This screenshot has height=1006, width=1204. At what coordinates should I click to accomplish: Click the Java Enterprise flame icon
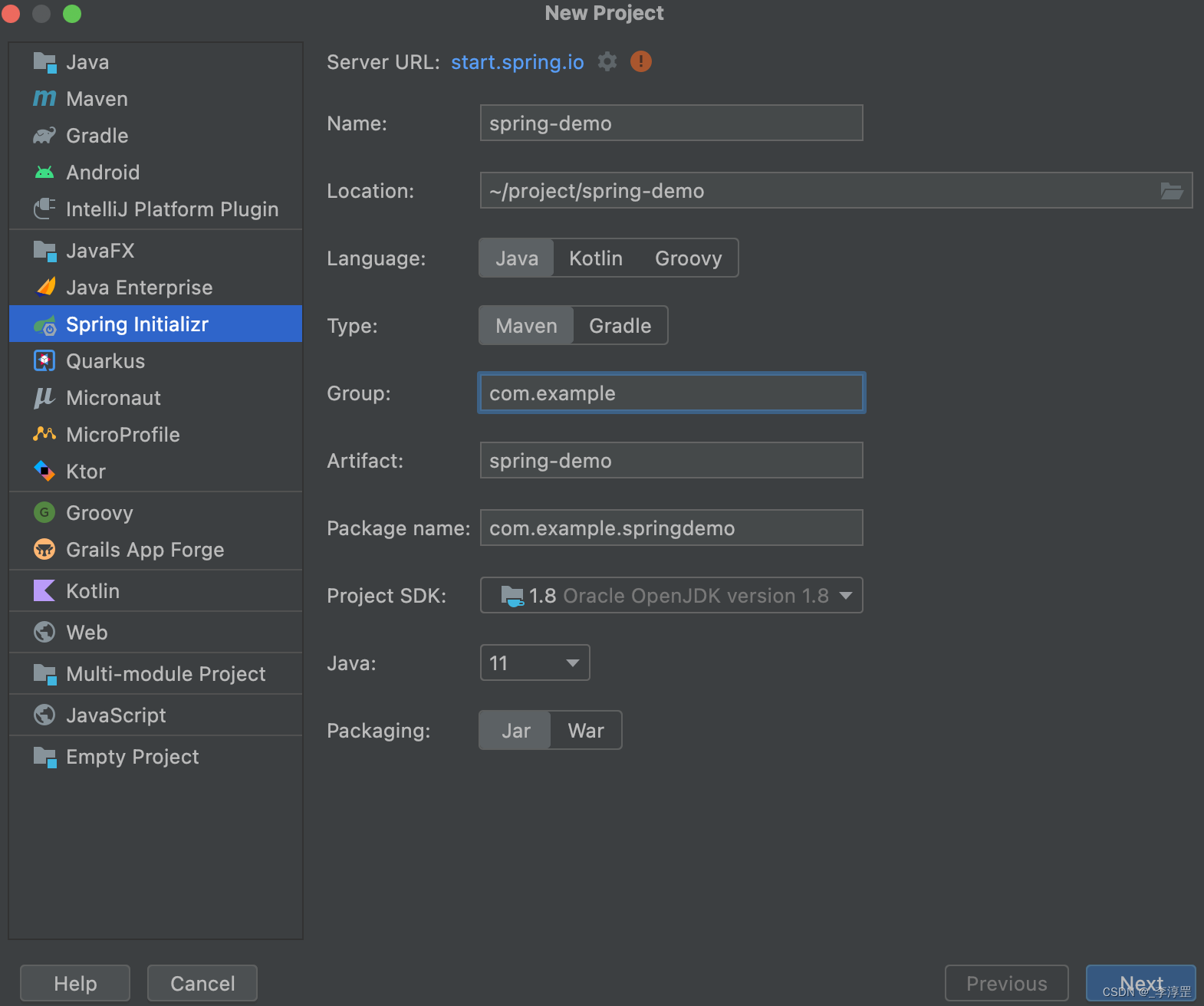[45, 287]
